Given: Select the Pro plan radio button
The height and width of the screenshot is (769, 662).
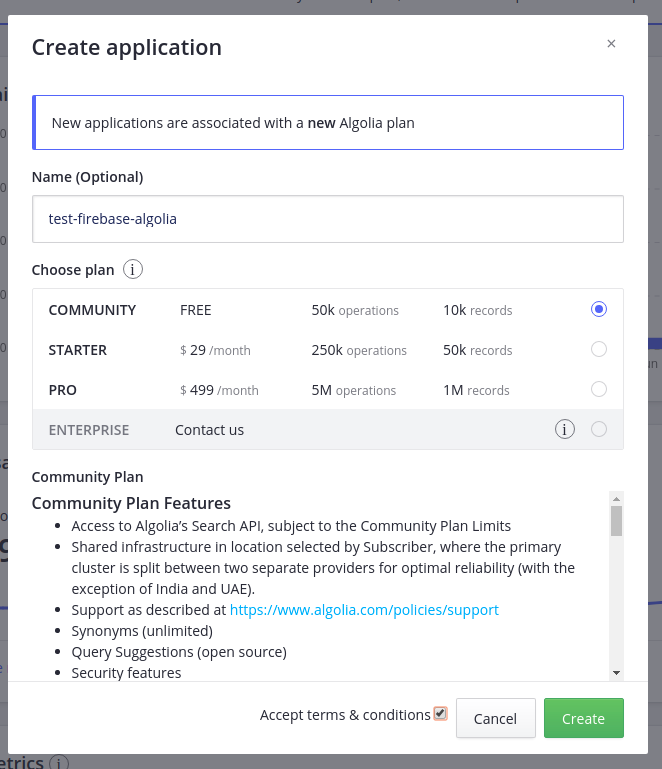Looking at the screenshot, I should pyautogui.click(x=599, y=389).
